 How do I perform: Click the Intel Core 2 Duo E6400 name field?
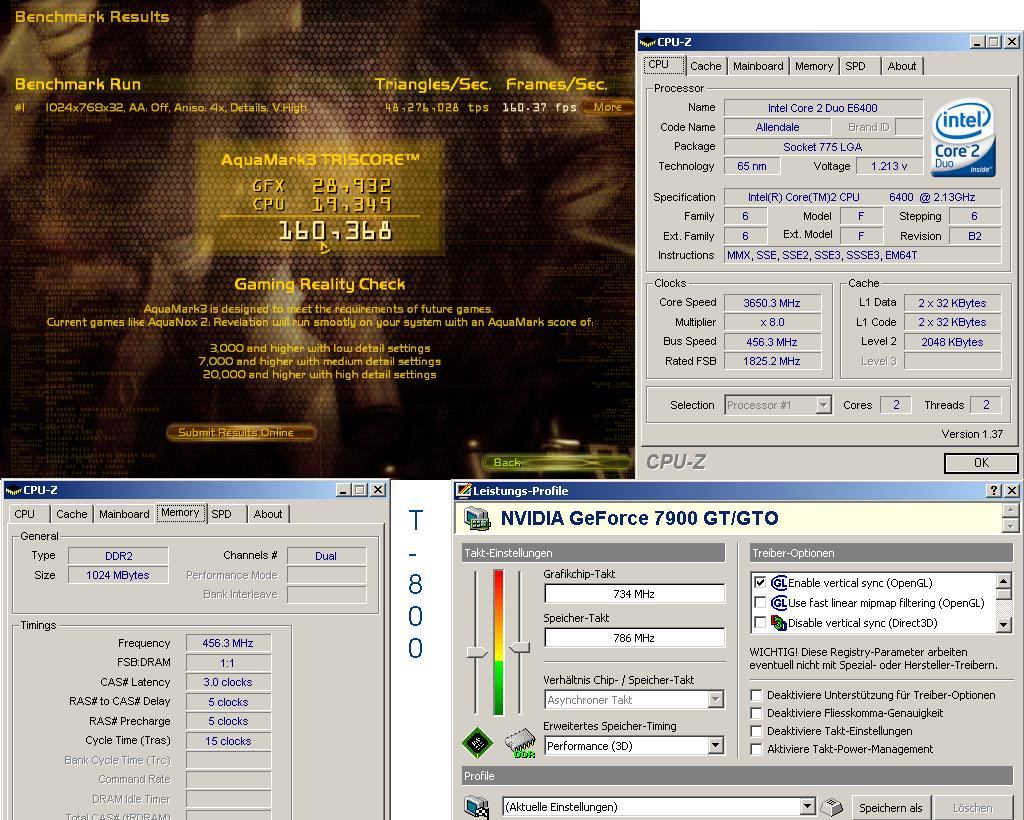click(823, 108)
